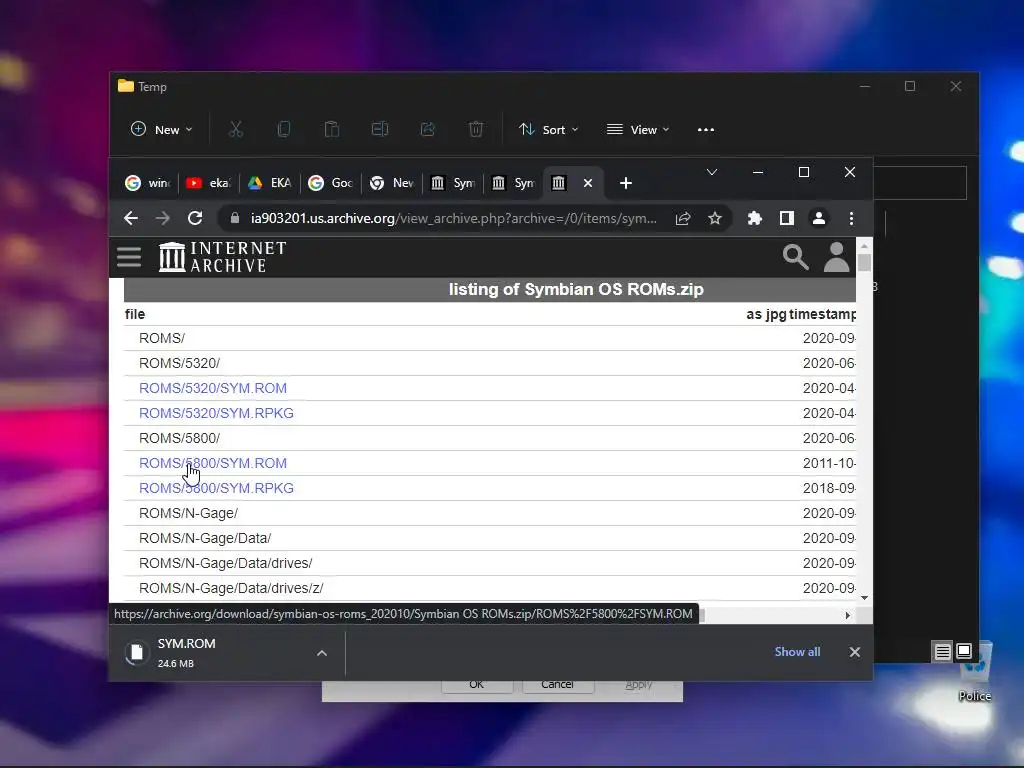The height and width of the screenshot is (768, 1024).
Task: Reload the archive page
Action: [x=195, y=218]
